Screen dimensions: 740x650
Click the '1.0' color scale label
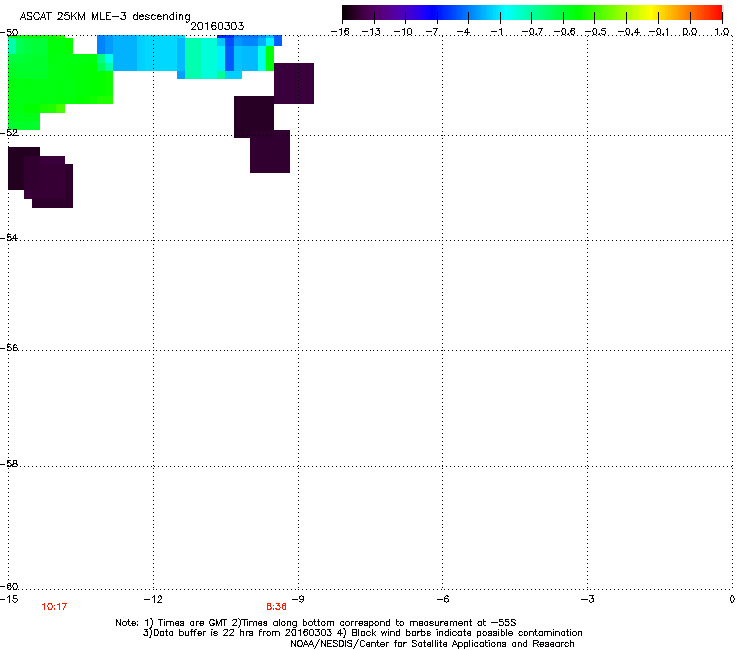pos(722,32)
